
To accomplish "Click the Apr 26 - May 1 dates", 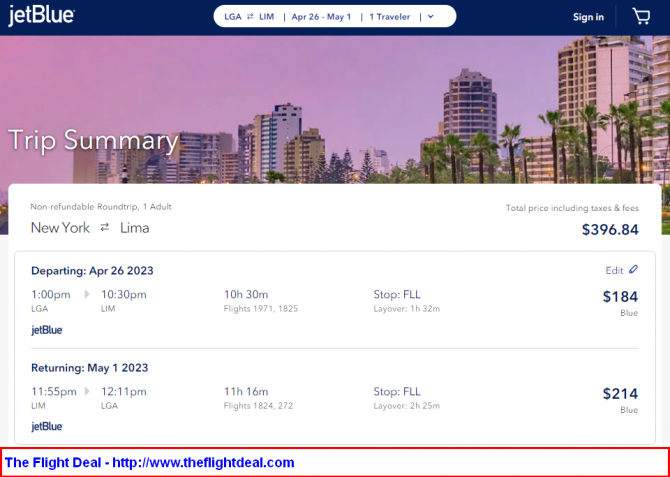I will pos(321,17).
